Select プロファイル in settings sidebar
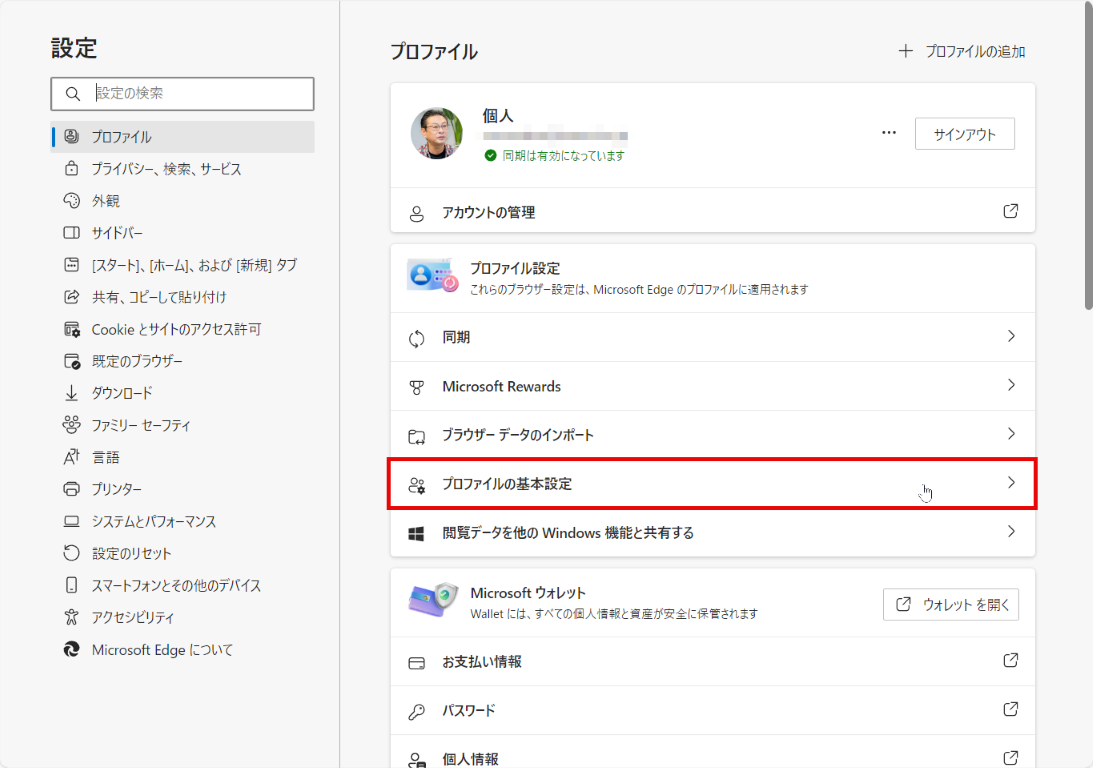The width and height of the screenshot is (1093, 768). 183,137
